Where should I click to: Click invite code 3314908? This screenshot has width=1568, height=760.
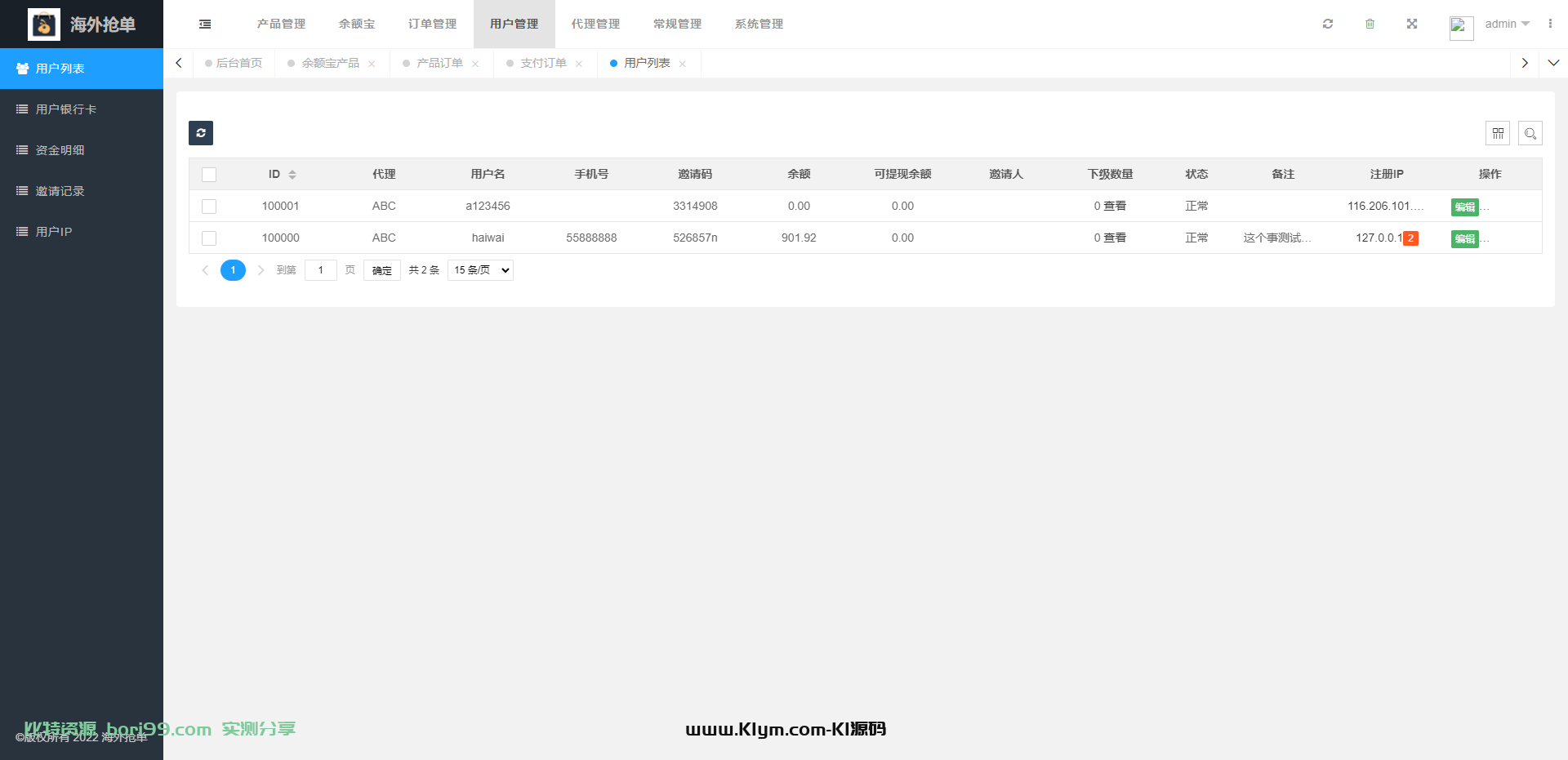pos(695,206)
